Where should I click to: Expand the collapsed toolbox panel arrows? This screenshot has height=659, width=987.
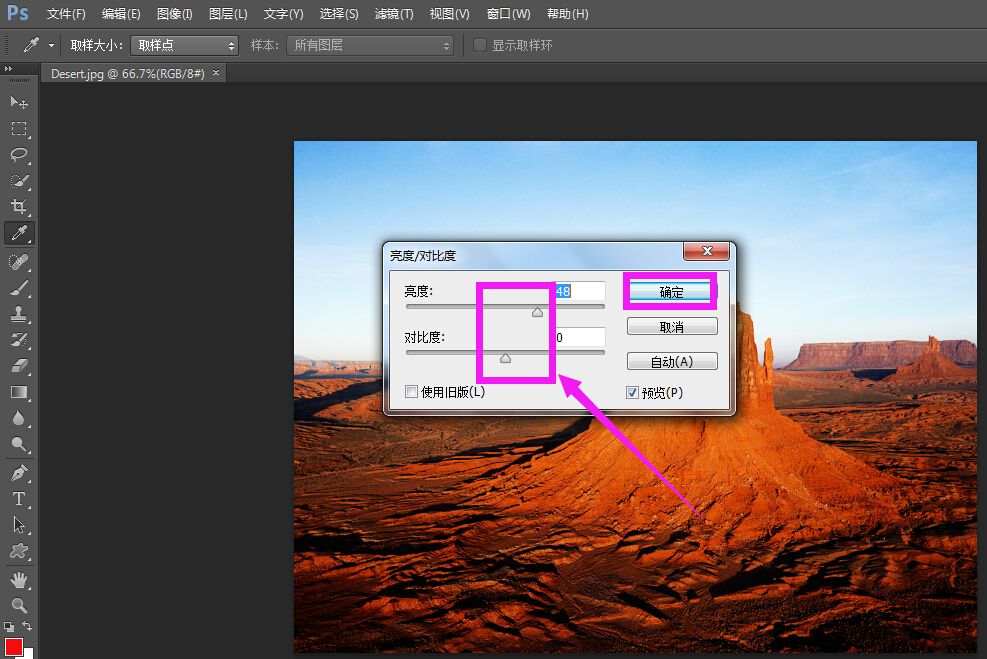[x=8, y=69]
